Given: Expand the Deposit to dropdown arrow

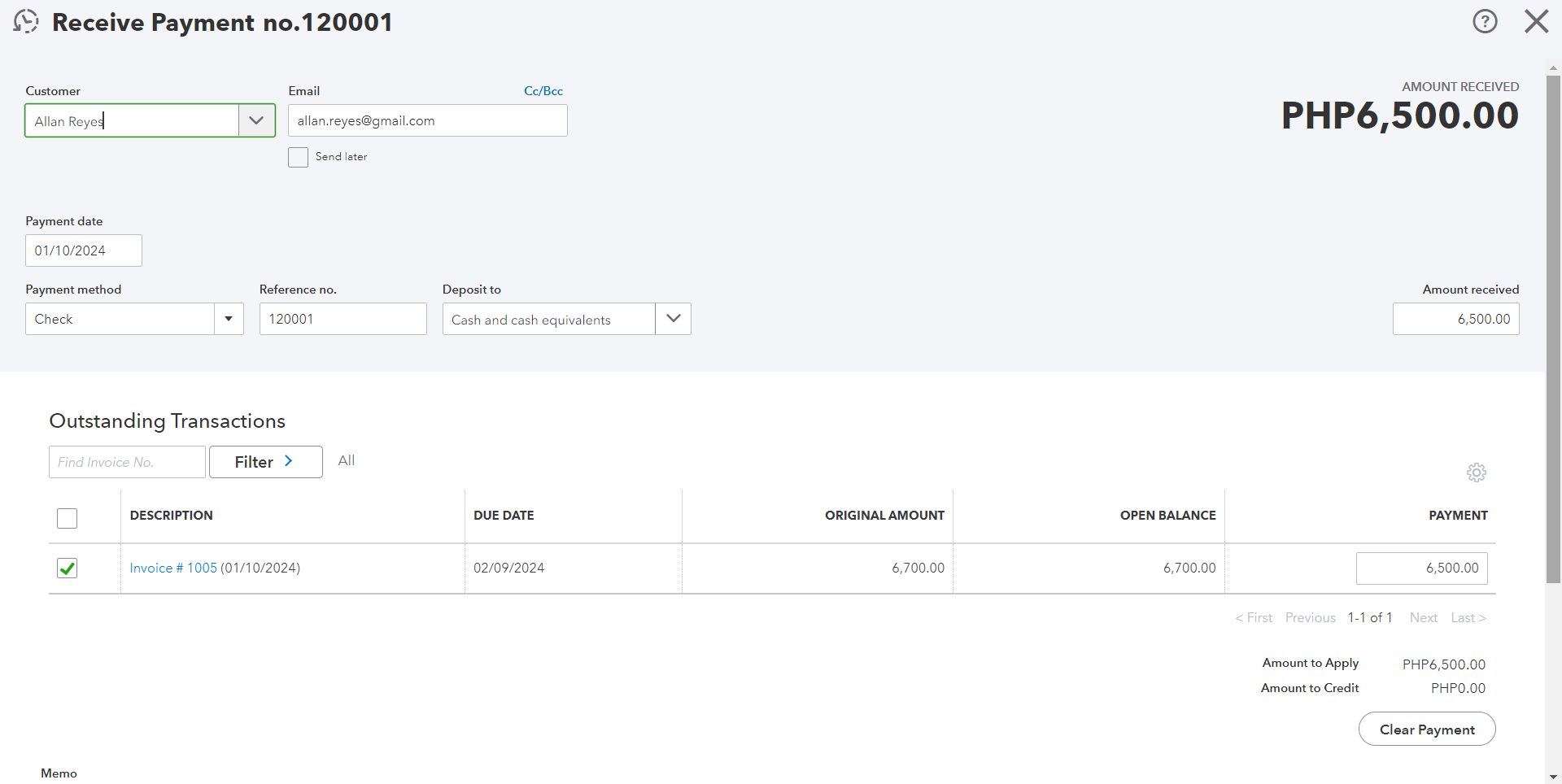Looking at the screenshot, I should 673,319.
